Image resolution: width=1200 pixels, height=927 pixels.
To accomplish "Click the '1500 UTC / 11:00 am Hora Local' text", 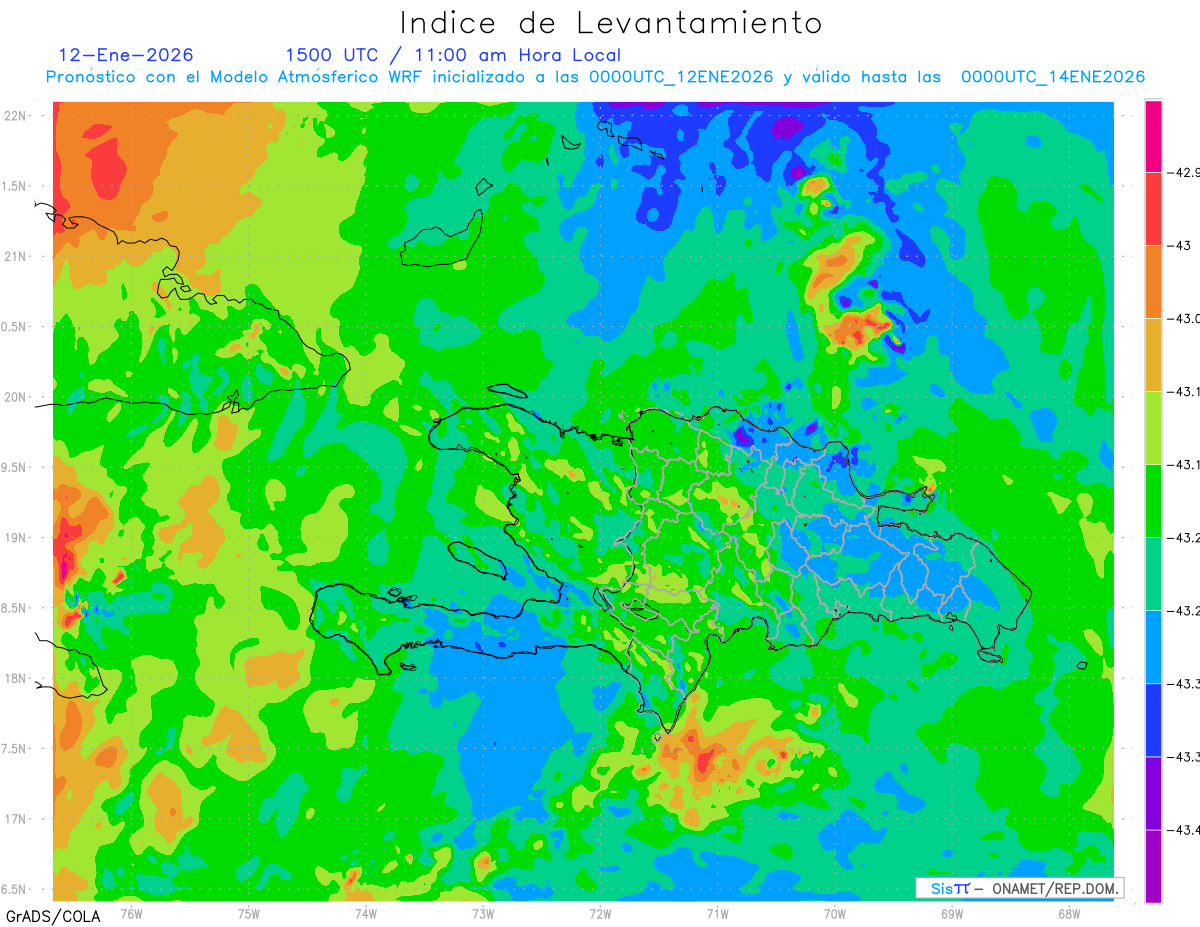I will 453,55.
